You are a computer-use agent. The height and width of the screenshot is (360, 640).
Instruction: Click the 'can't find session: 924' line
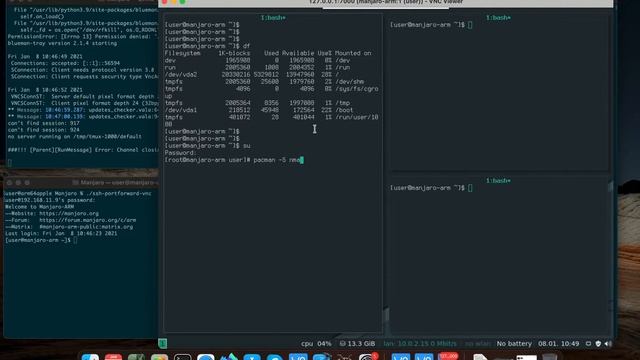pos(43,130)
